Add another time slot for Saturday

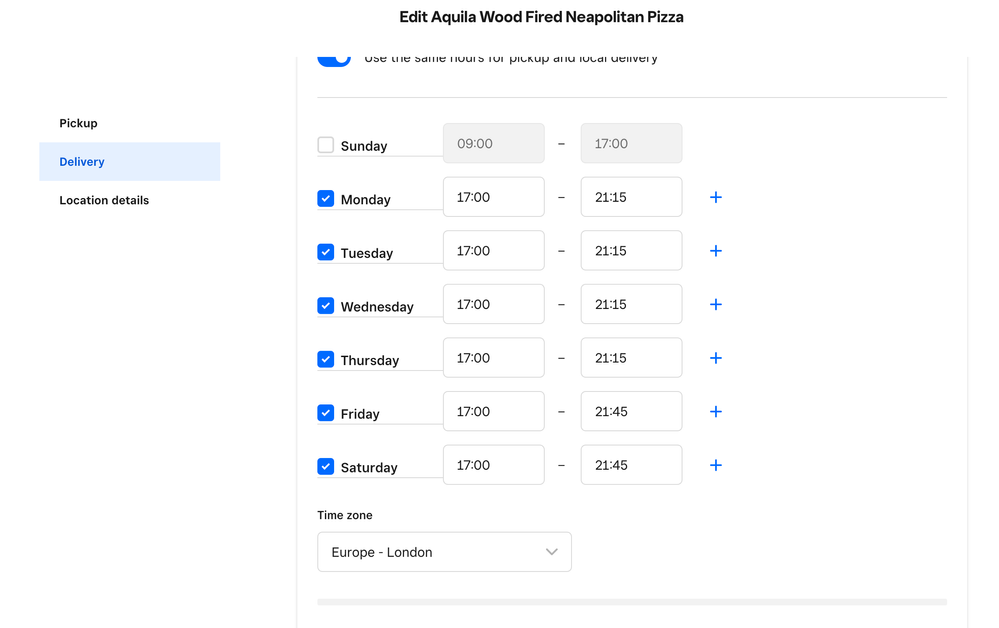pos(715,465)
